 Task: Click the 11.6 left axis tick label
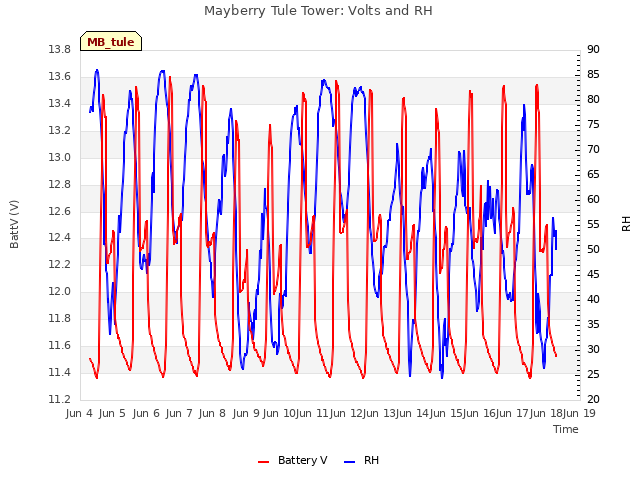[60, 345]
